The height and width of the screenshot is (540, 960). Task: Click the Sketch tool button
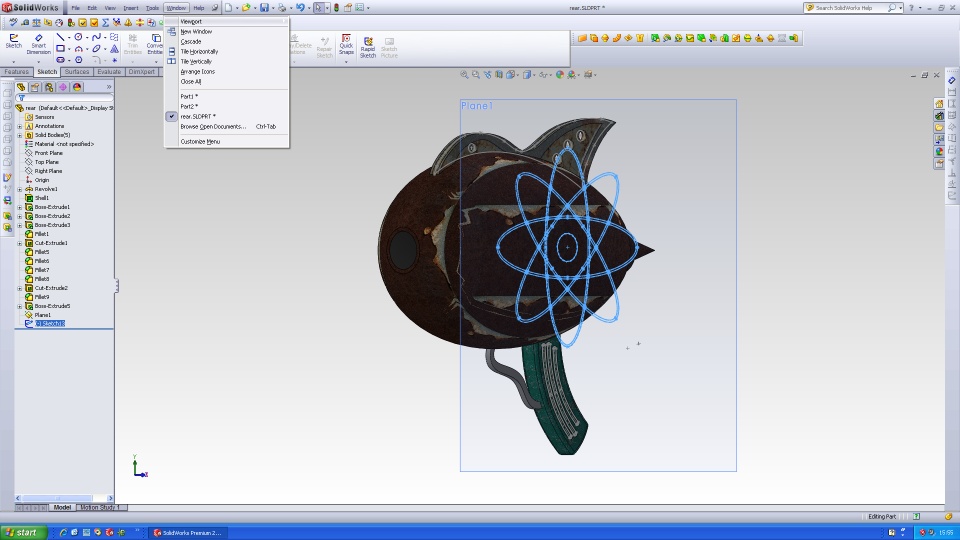(13, 41)
